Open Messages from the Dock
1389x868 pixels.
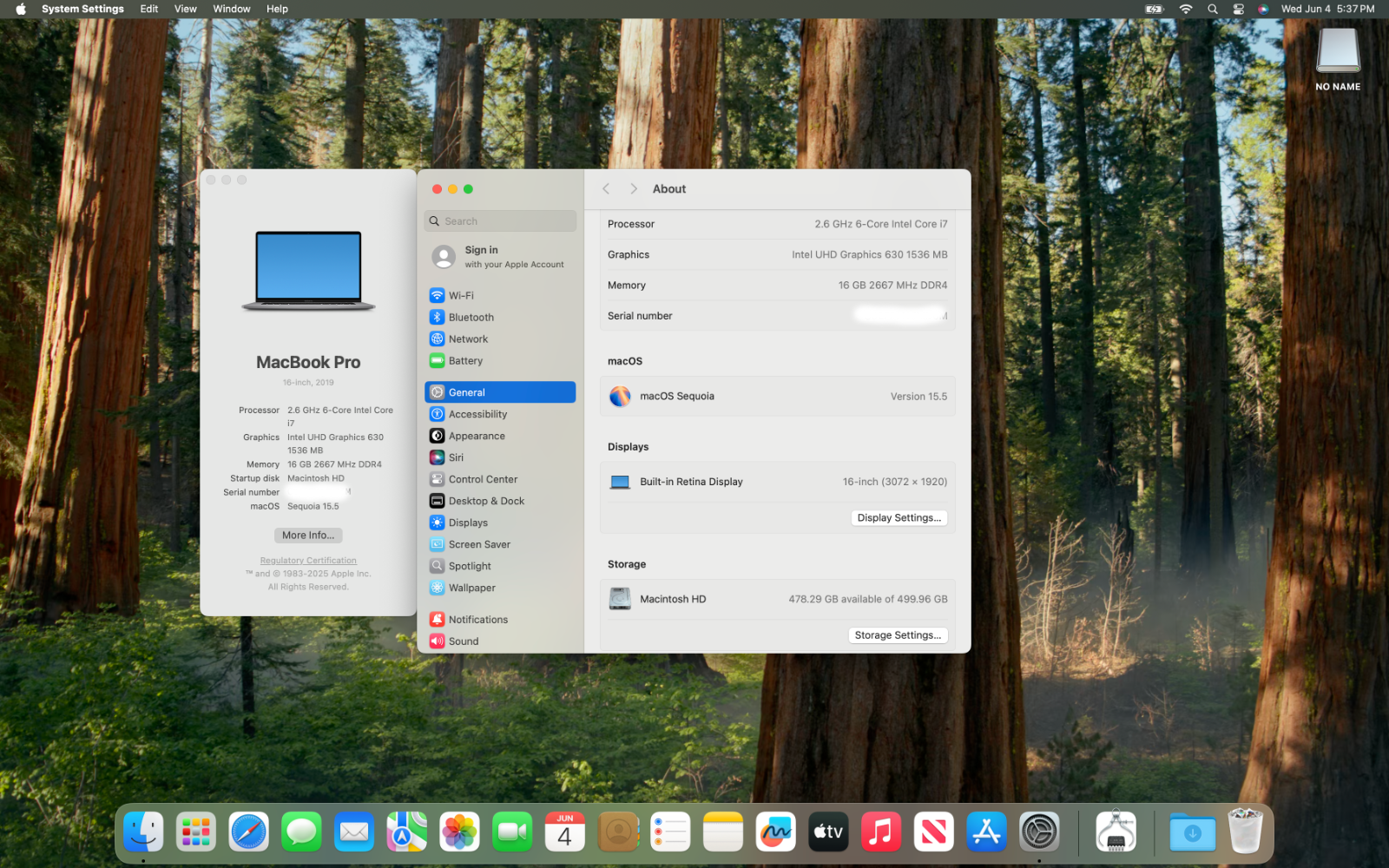301,832
